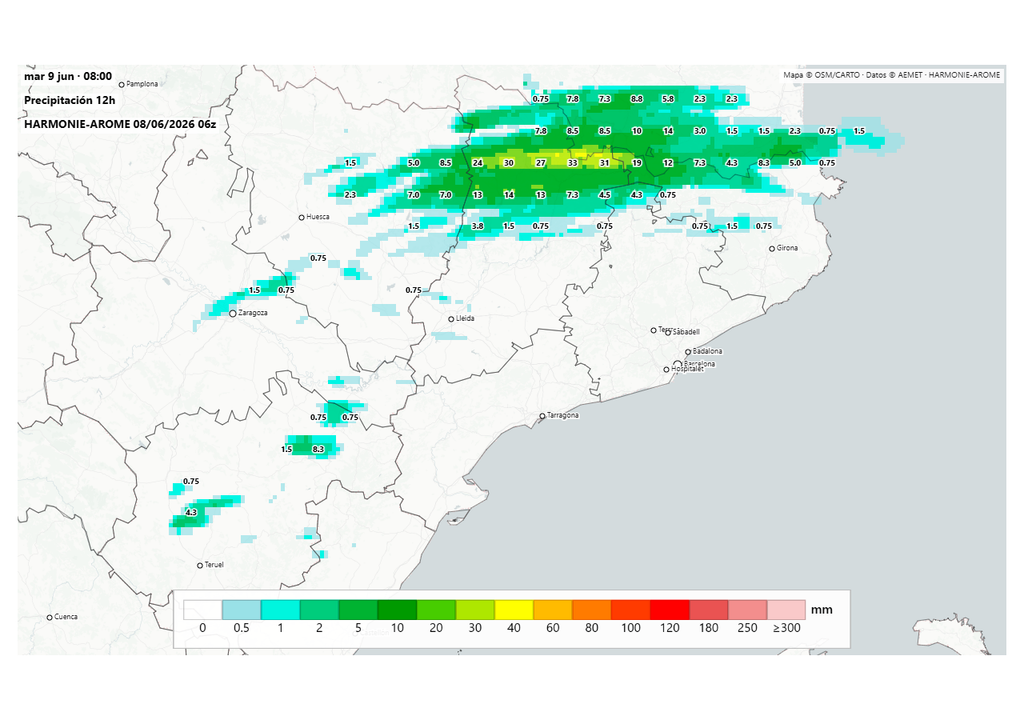The height and width of the screenshot is (720, 1024).
Task: Click the 4.5 precipitation value
Action: [x=605, y=195]
